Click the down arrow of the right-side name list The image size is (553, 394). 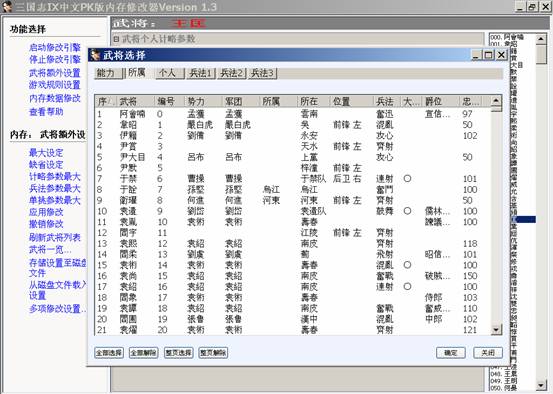point(541,386)
